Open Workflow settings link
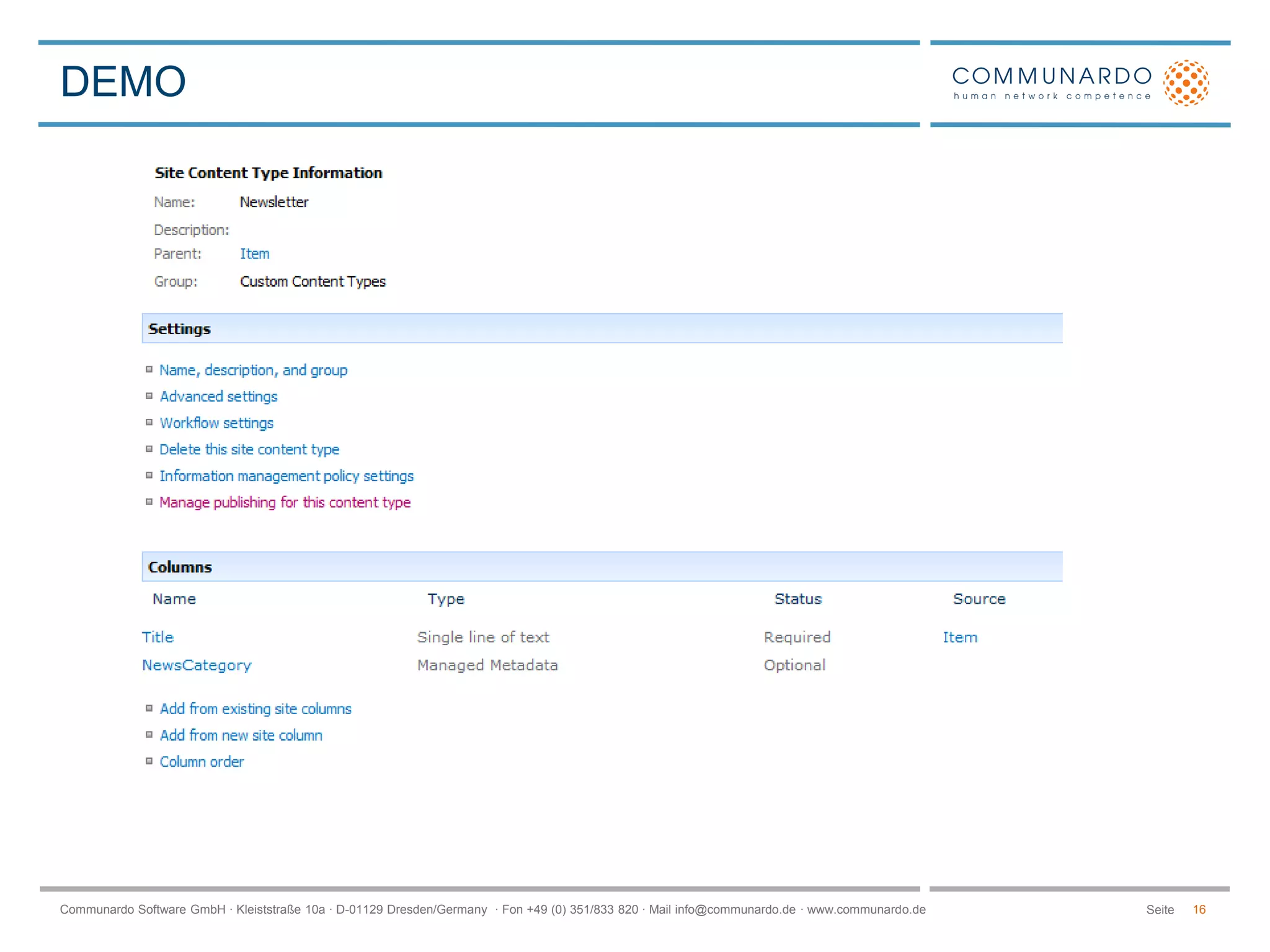Screen dimensions: 1270x952 pyautogui.click(x=216, y=423)
